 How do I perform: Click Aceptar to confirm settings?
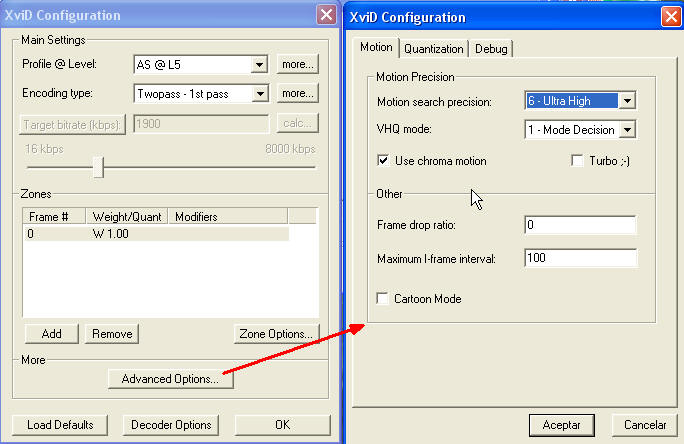pos(561,425)
